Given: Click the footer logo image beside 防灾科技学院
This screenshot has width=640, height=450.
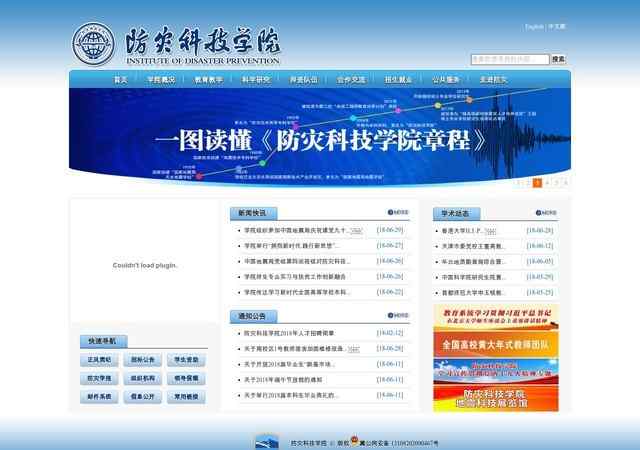Looking at the screenshot, I should click(267, 442).
